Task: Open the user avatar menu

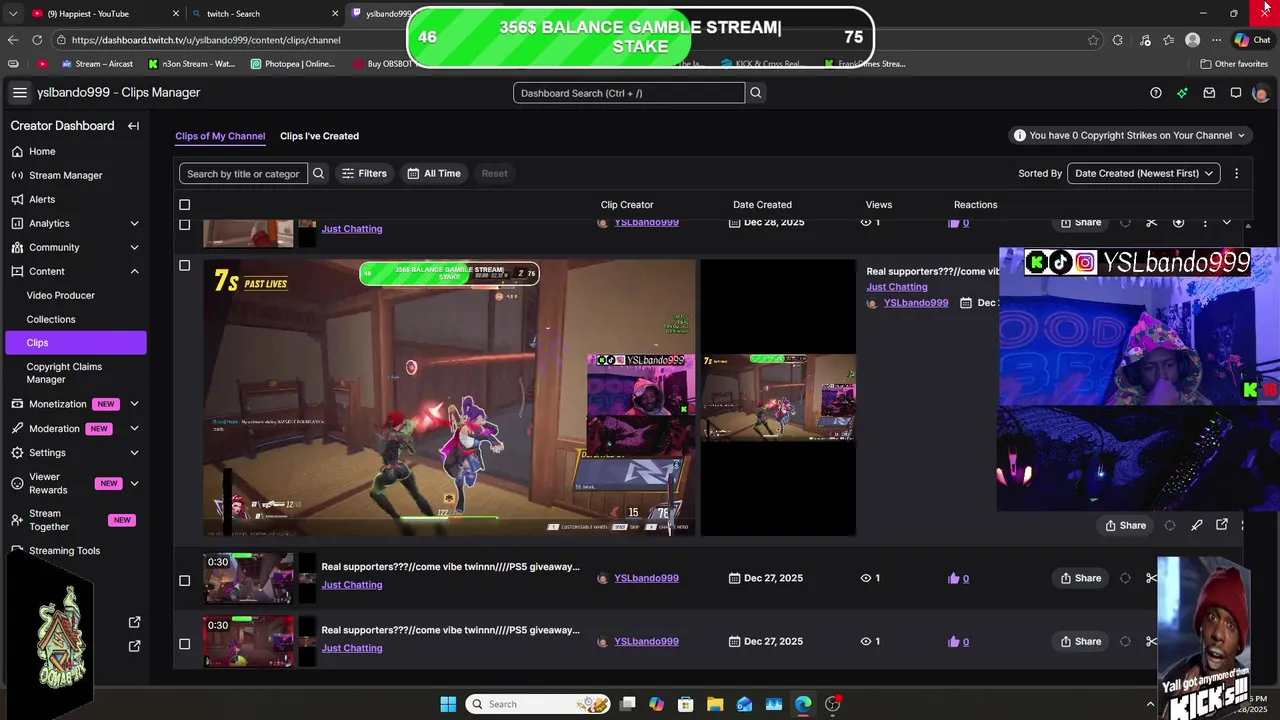Action: click(1260, 93)
